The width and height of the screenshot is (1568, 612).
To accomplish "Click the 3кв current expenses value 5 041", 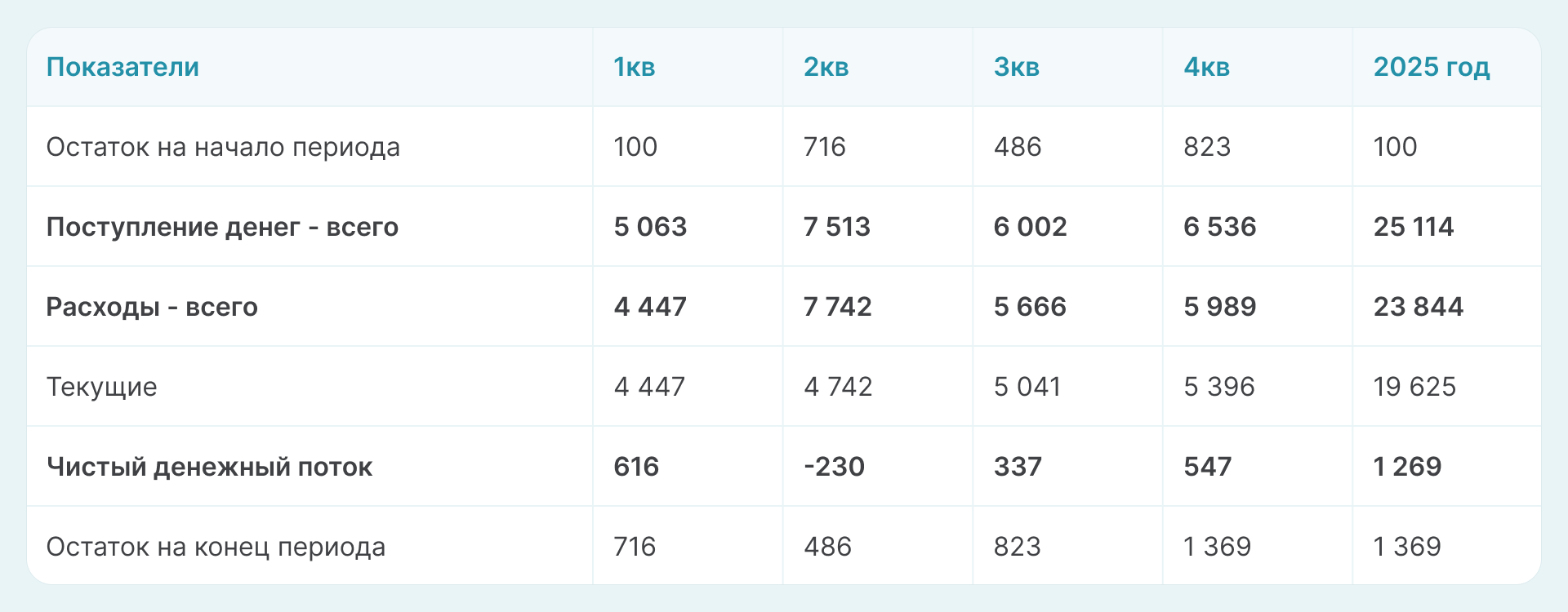I will [x=1027, y=387].
